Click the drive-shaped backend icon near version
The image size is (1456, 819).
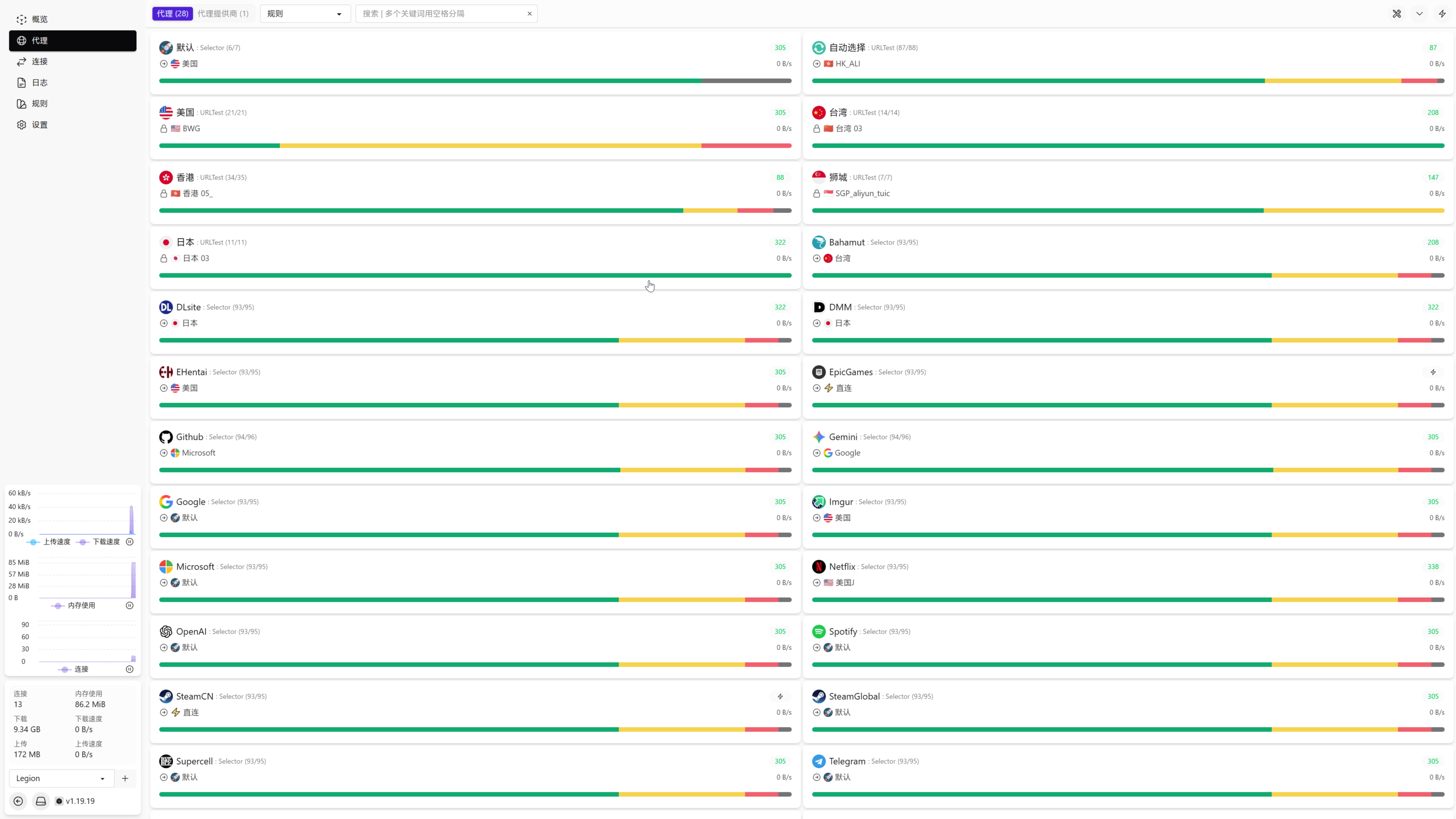point(41,801)
